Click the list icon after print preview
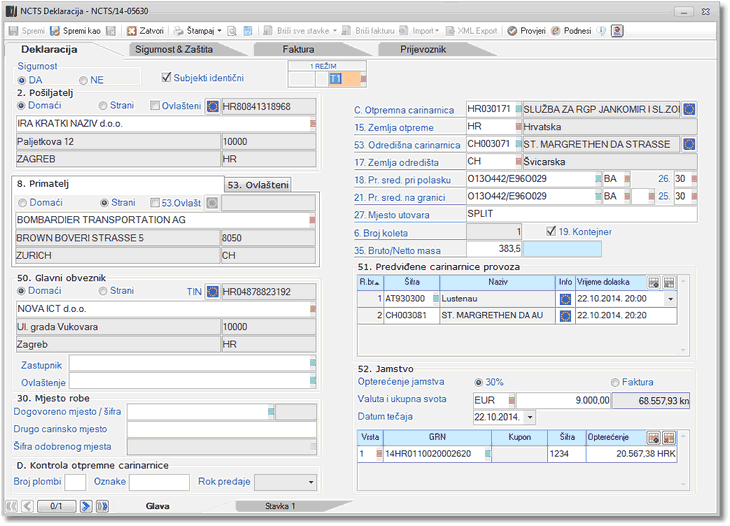 pyautogui.click(x=248, y=31)
